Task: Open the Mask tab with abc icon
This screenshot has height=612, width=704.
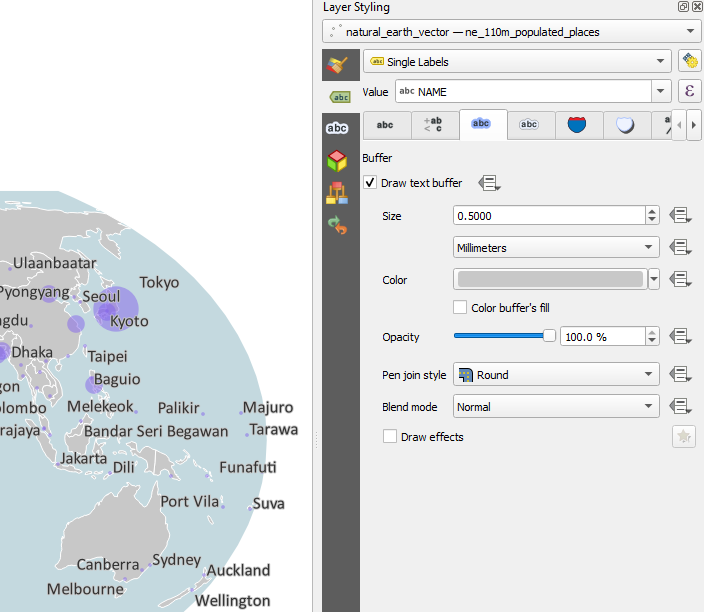Action: point(337,128)
